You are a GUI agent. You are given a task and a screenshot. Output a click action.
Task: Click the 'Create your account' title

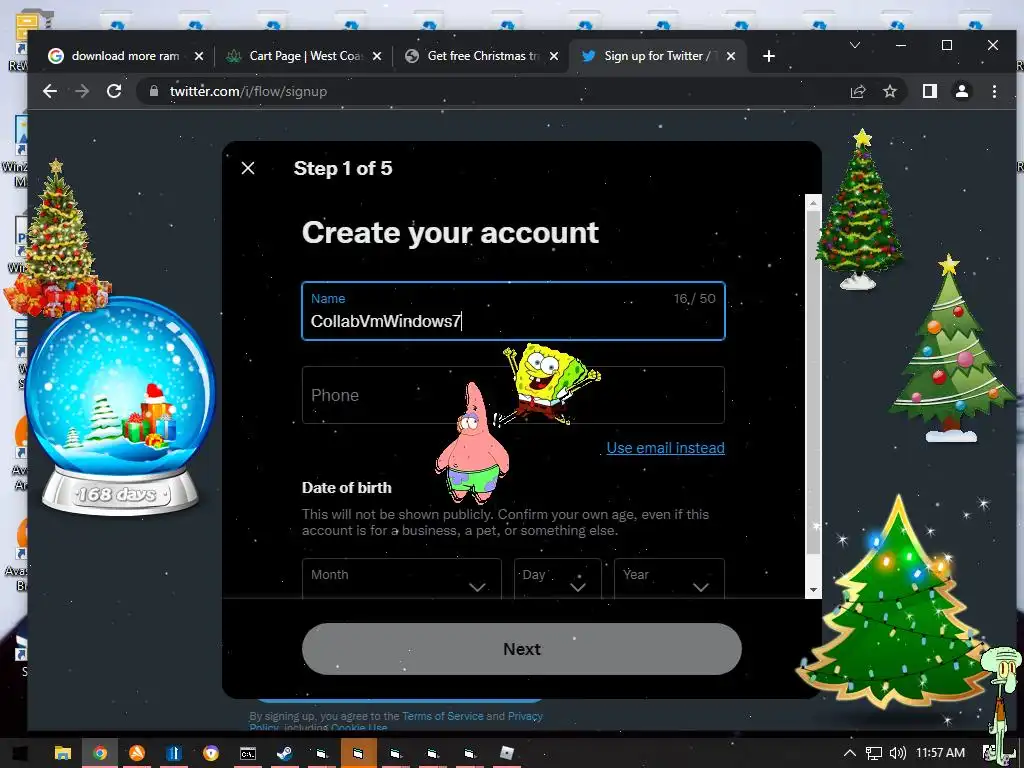click(x=450, y=232)
